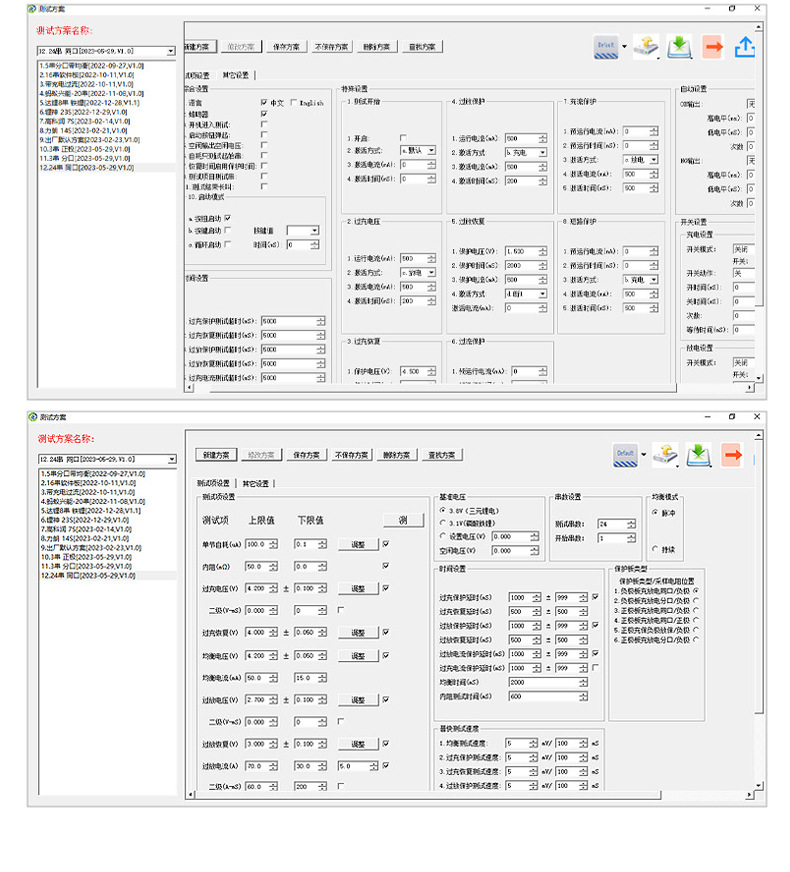Switch to 其它设置 tab in top window
The width and height of the screenshot is (790, 872).
[236, 75]
